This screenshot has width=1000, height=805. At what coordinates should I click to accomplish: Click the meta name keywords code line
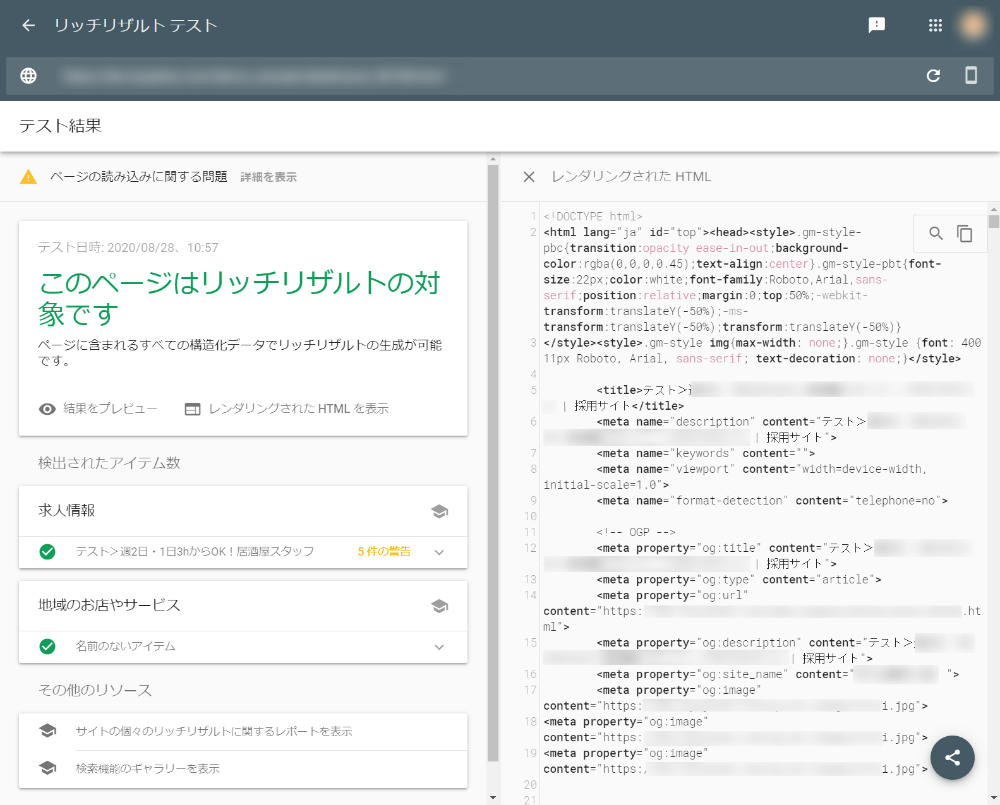click(706, 454)
